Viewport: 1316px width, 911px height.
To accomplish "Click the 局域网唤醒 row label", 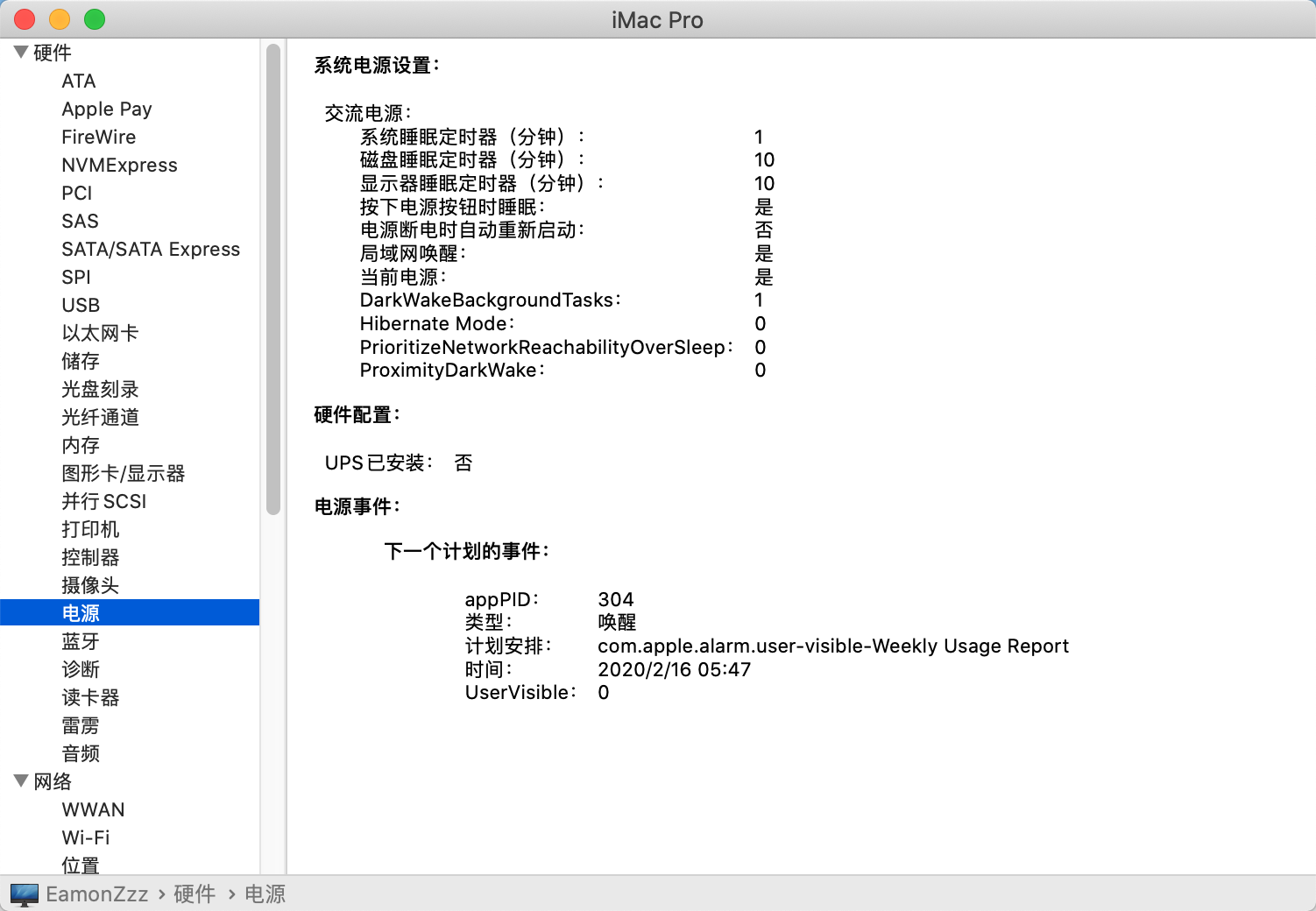I will (413, 253).
